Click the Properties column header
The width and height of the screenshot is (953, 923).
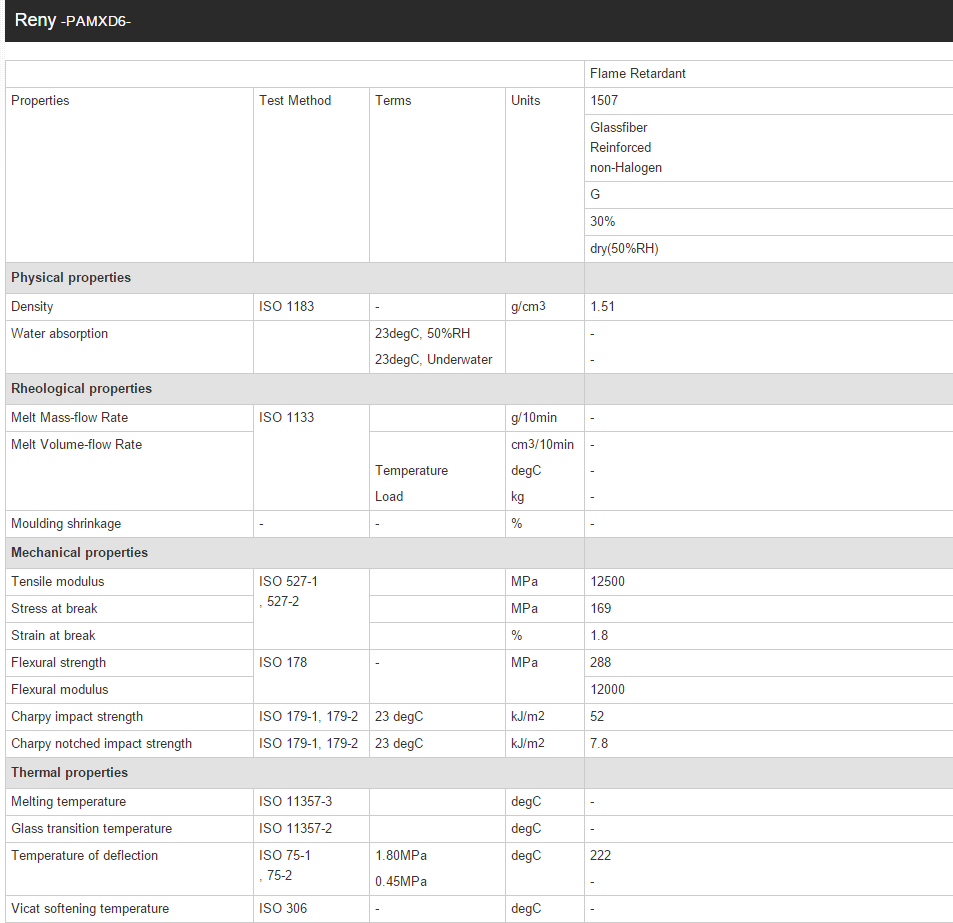(x=40, y=100)
